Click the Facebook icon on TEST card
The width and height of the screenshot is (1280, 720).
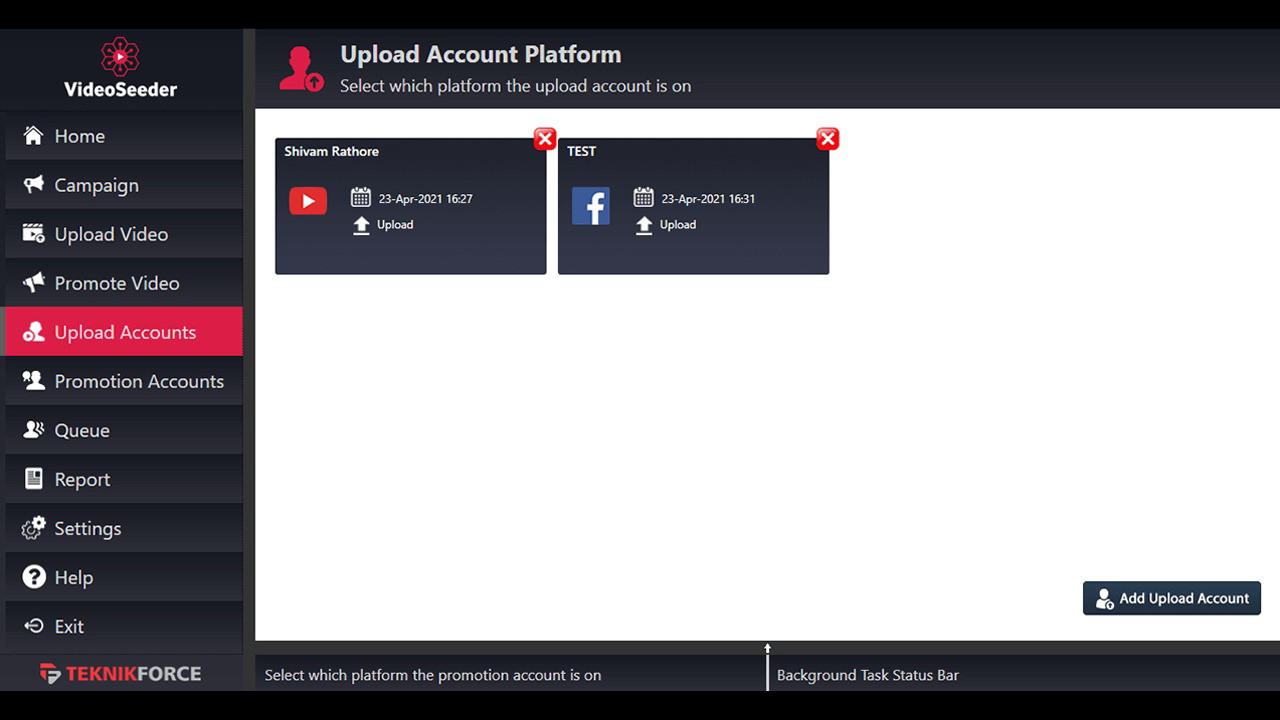pos(591,206)
